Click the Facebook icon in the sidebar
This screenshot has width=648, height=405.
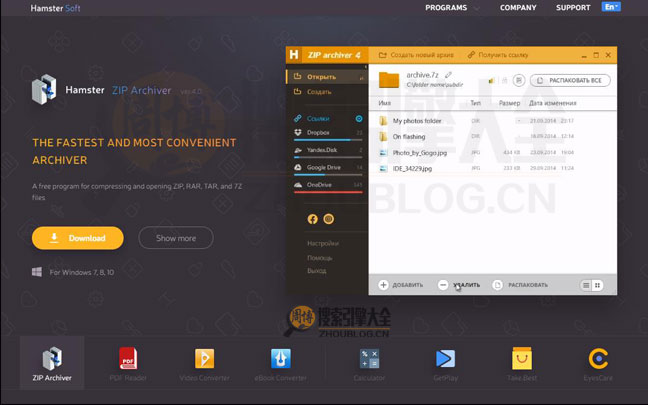coord(312,219)
